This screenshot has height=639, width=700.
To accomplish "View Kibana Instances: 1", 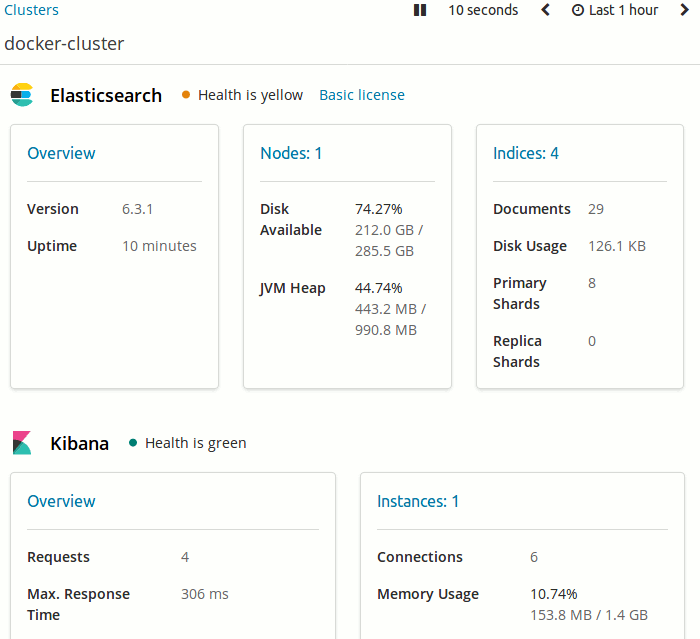I will click(x=418, y=501).
